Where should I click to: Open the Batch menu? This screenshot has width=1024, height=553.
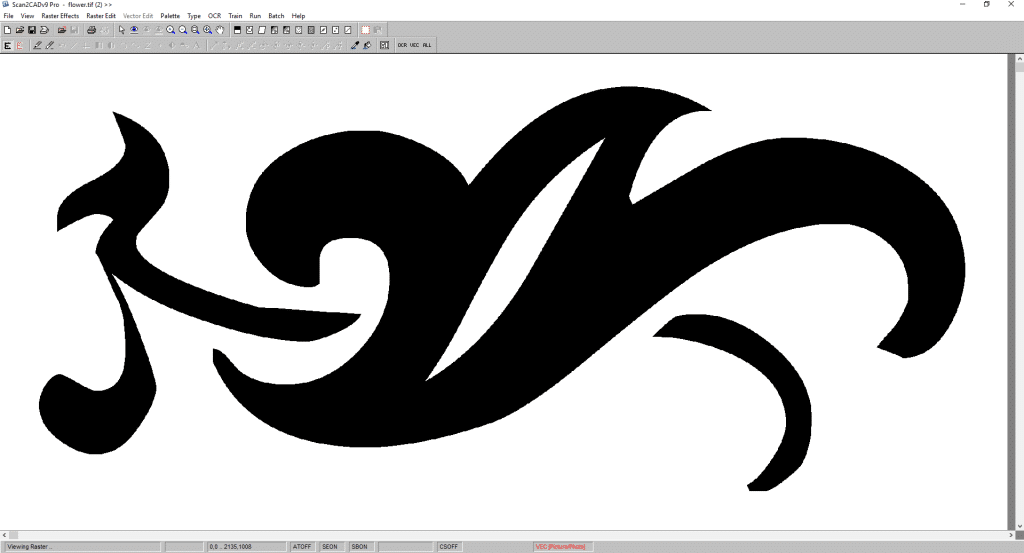tap(276, 16)
